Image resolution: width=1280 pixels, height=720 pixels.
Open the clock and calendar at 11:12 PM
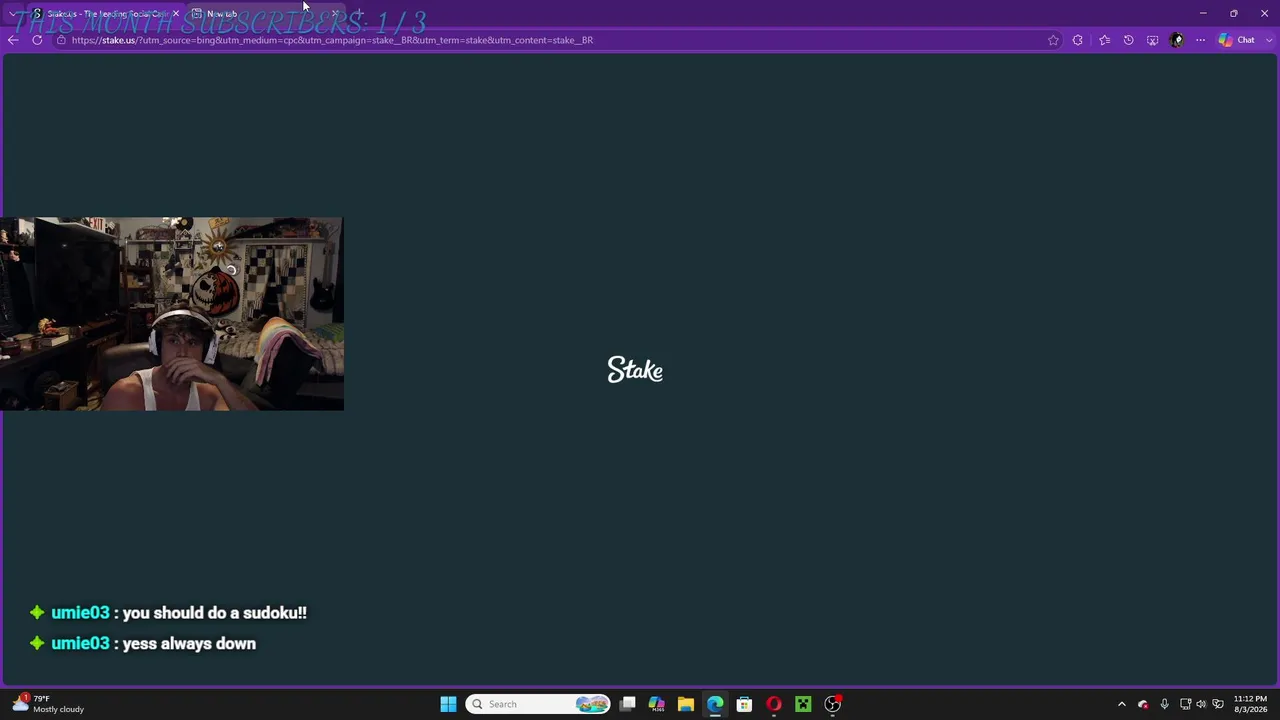(x=1250, y=704)
